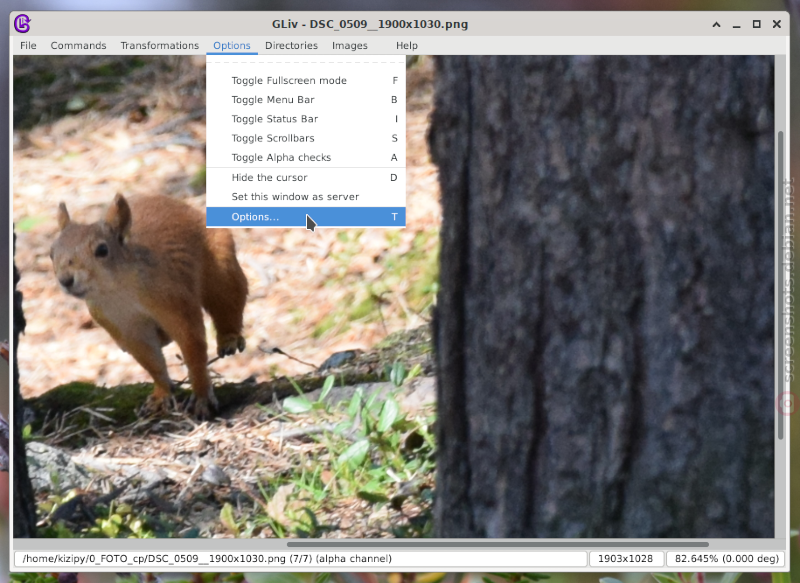
Task: Select Hide the cursor entry
Action: click(306, 178)
